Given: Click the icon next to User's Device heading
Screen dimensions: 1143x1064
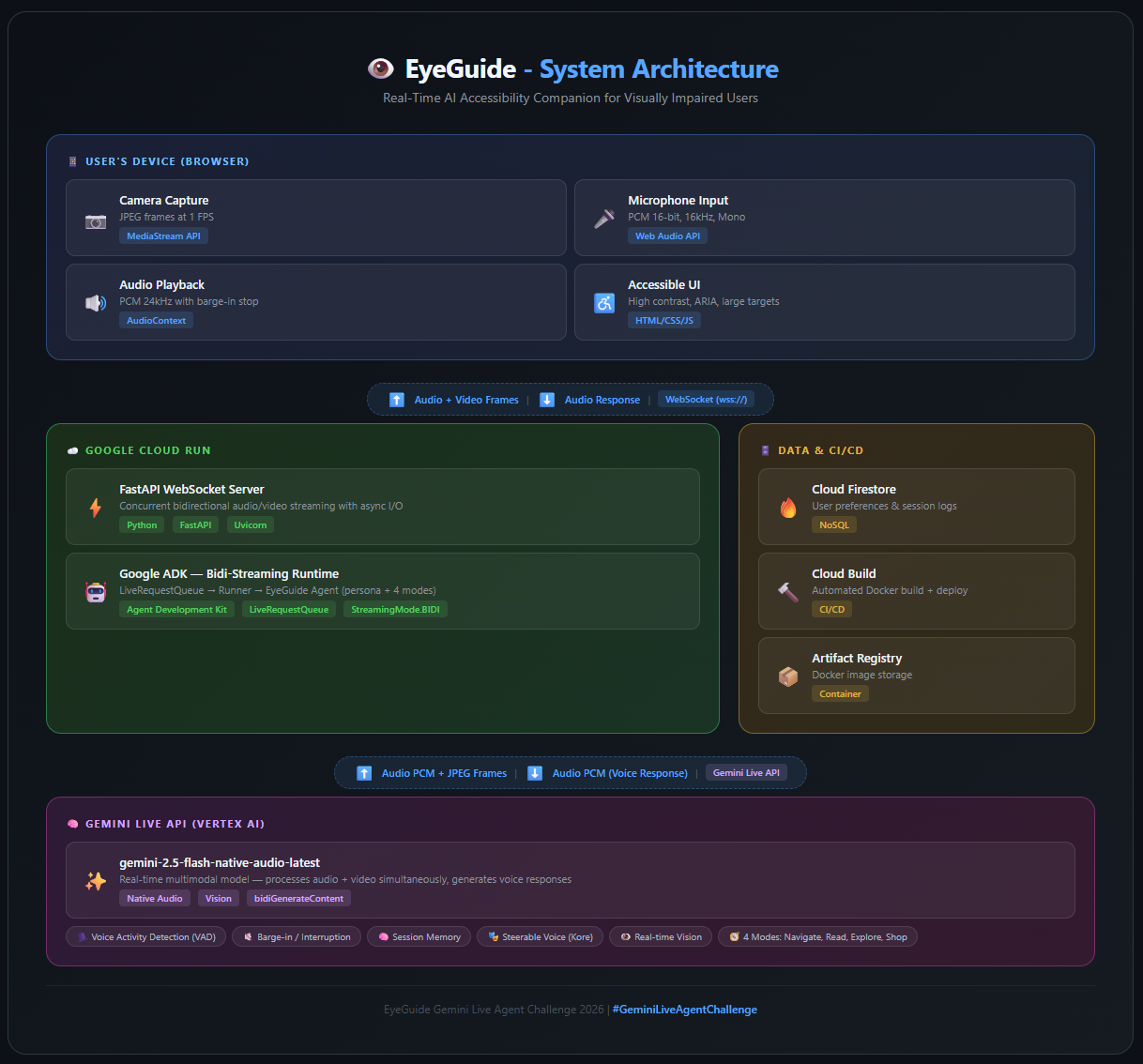Looking at the screenshot, I should coord(73,161).
